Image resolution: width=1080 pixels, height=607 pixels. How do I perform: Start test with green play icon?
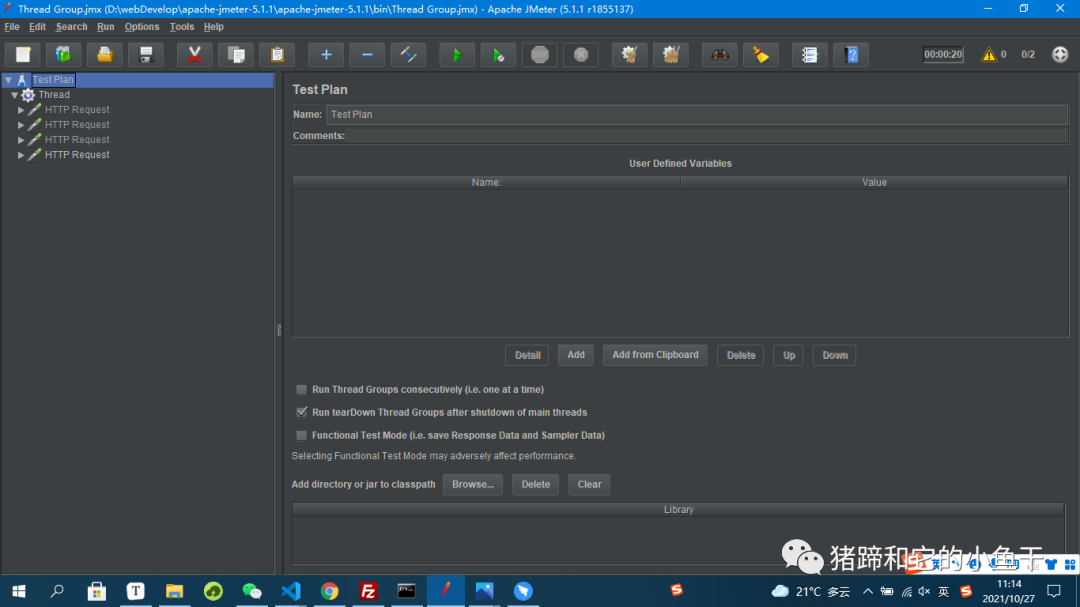457,54
